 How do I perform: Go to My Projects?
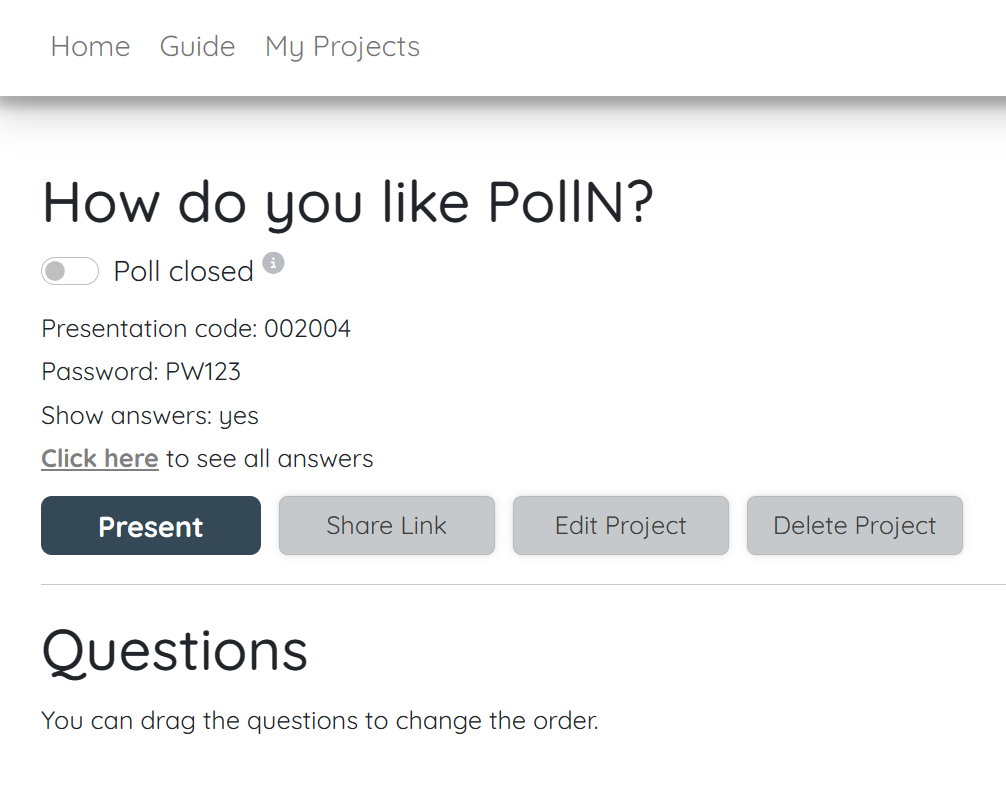point(342,47)
